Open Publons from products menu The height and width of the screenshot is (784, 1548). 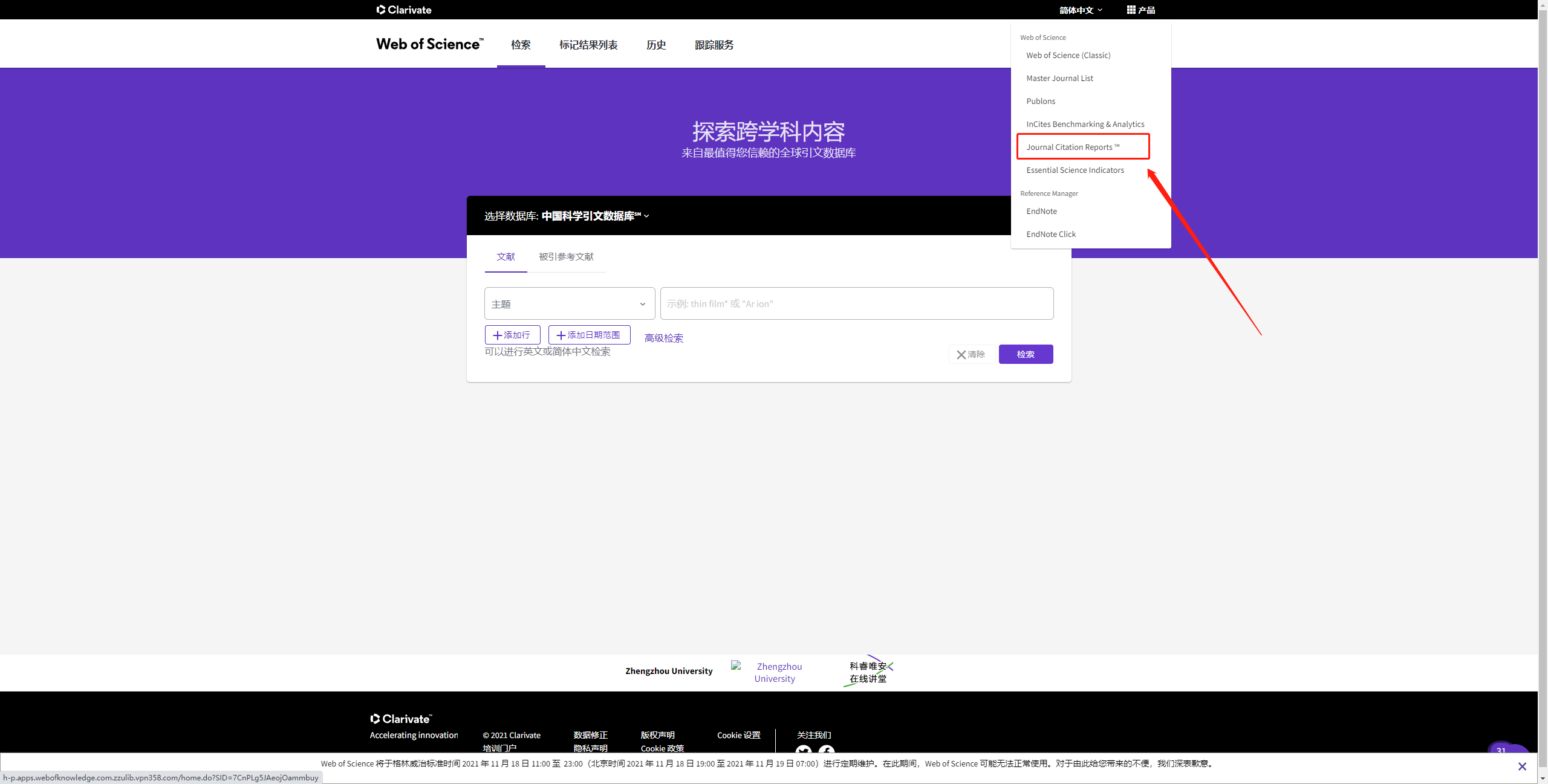click(x=1041, y=101)
